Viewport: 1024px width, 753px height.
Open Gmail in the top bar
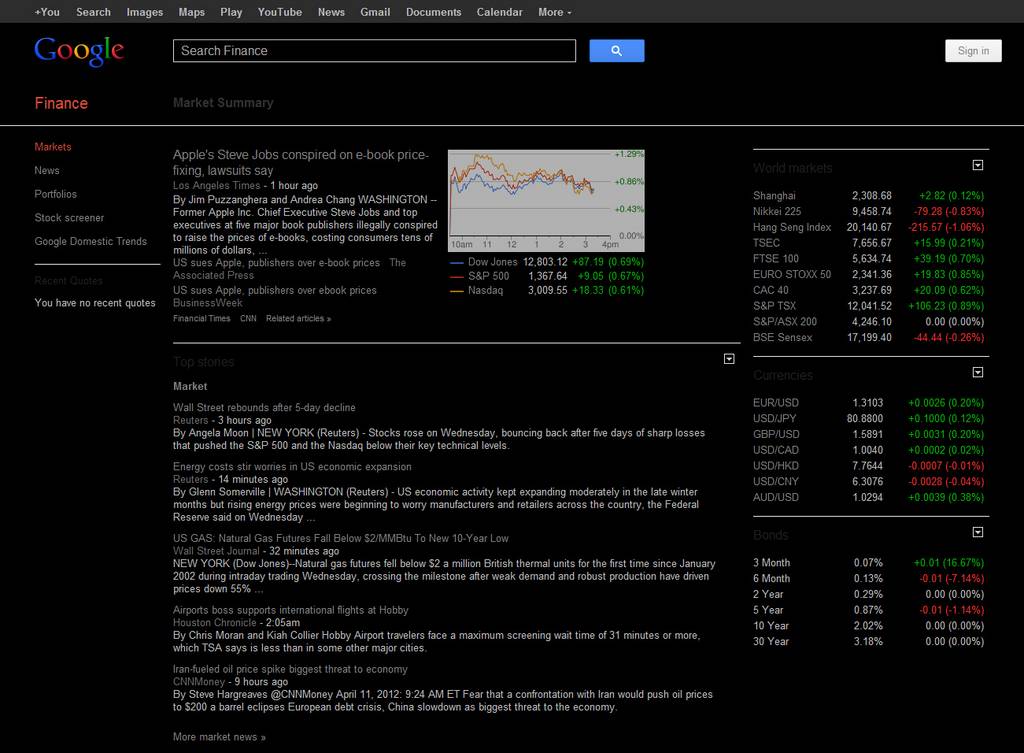[375, 12]
